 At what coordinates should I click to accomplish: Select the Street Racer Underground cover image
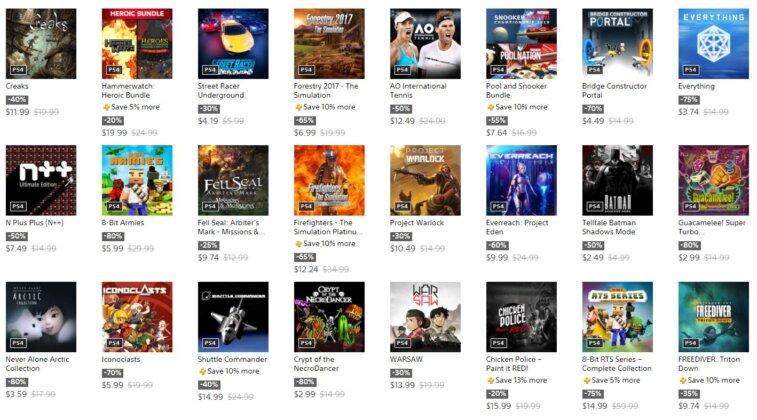(x=233, y=43)
